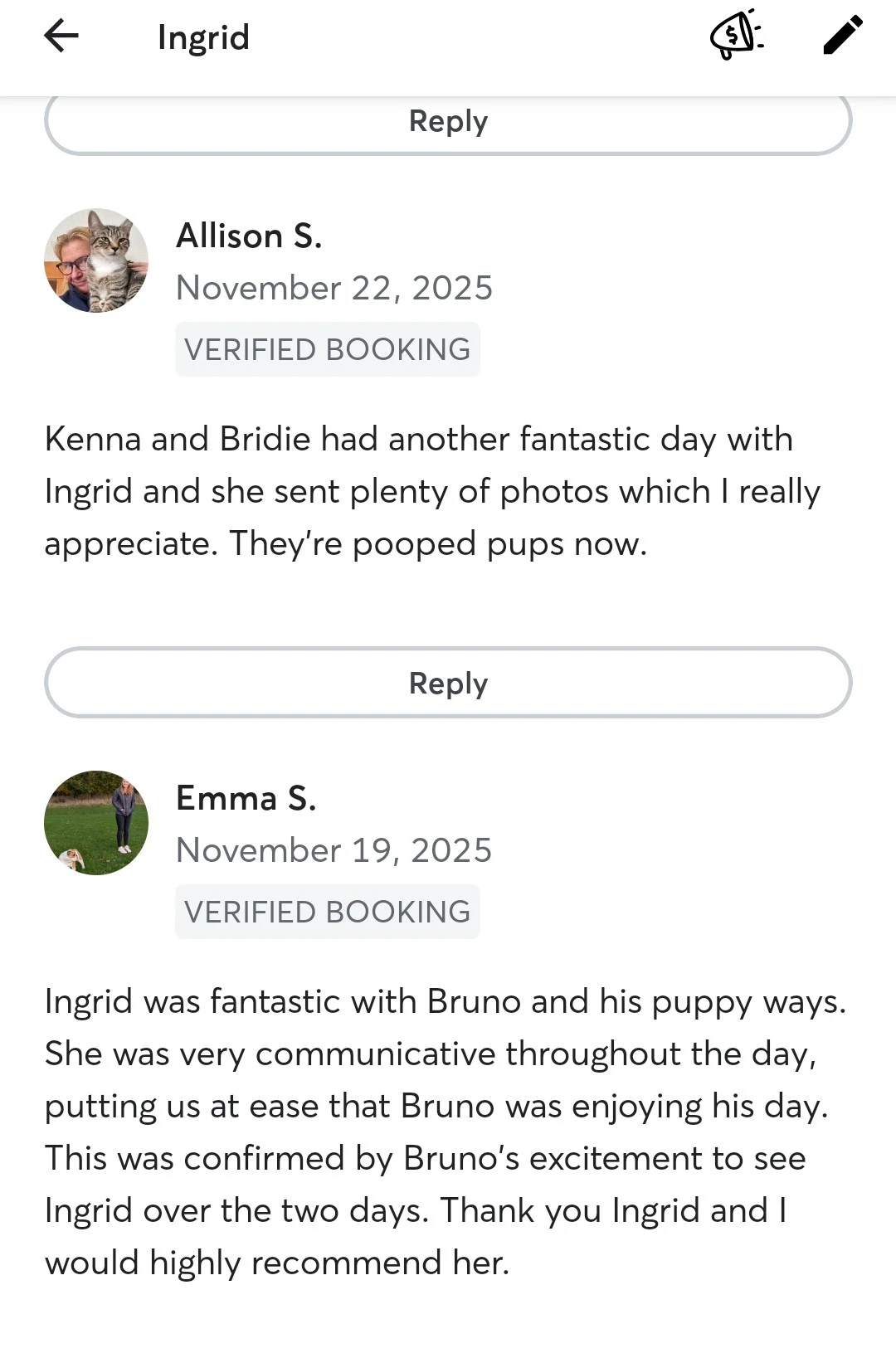This screenshot has width=896, height=1358.
Task: Tap the pencil edit icon
Action: pos(843,36)
